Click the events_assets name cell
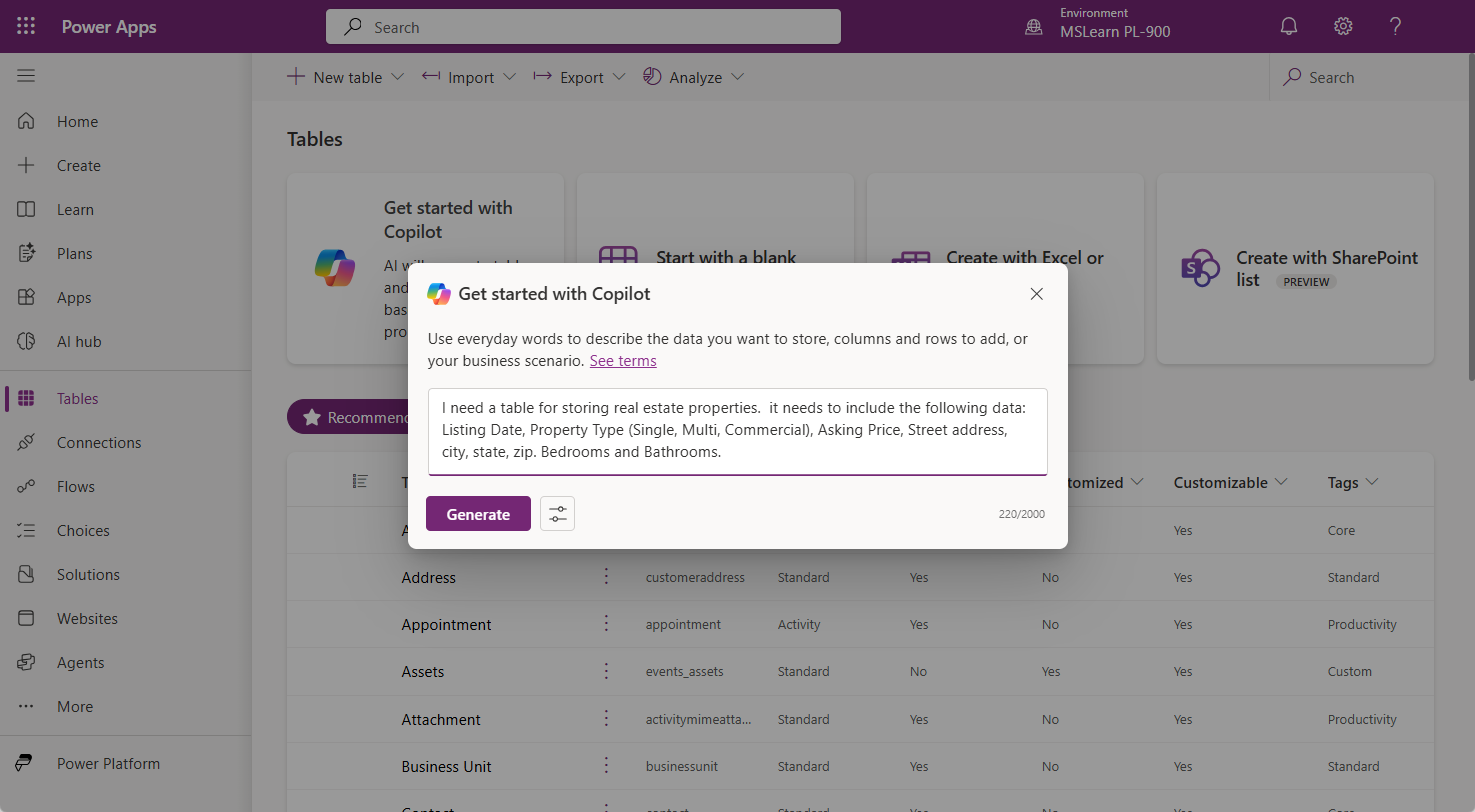1475x812 pixels. pos(684,671)
